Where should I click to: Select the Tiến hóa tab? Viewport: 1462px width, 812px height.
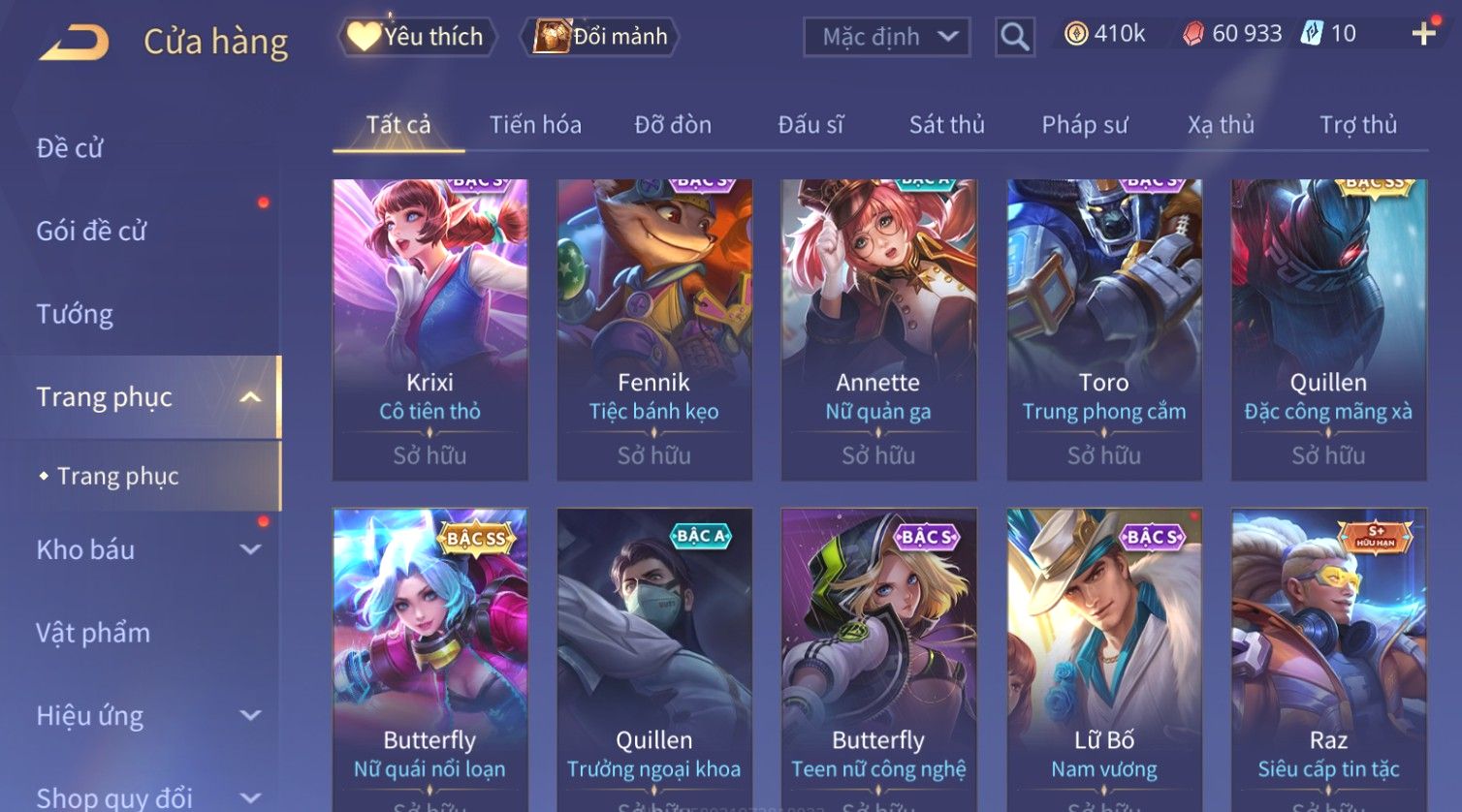pyautogui.click(x=535, y=125)
